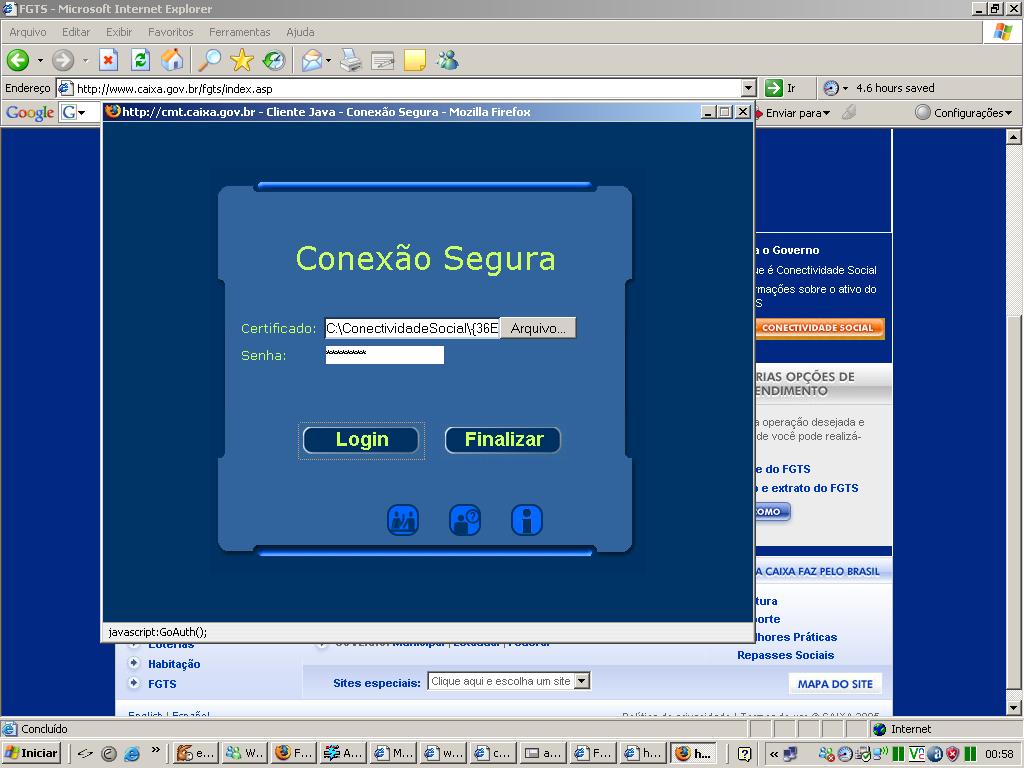Open the 'Habitação' link
Viewport: 1024px width, 768px height.
coord(174,664)
